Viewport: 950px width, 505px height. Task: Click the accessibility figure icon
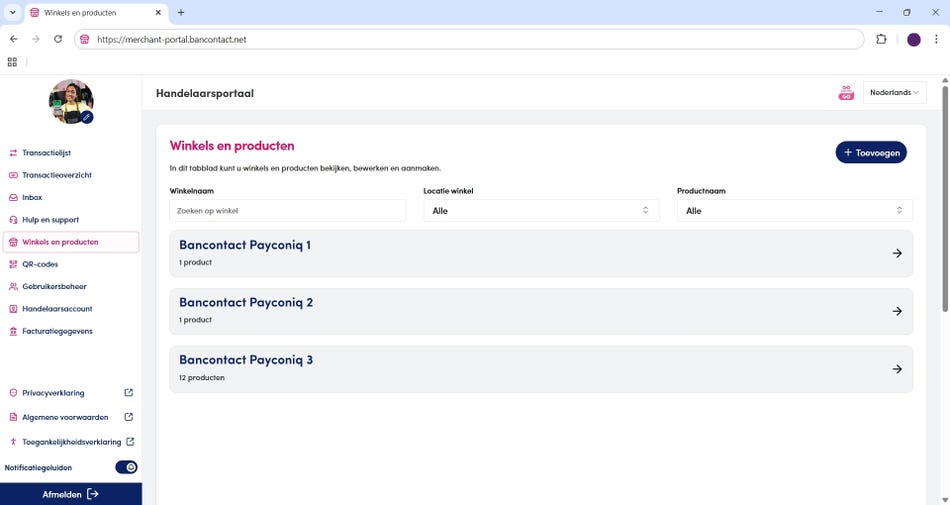(13, 442)
